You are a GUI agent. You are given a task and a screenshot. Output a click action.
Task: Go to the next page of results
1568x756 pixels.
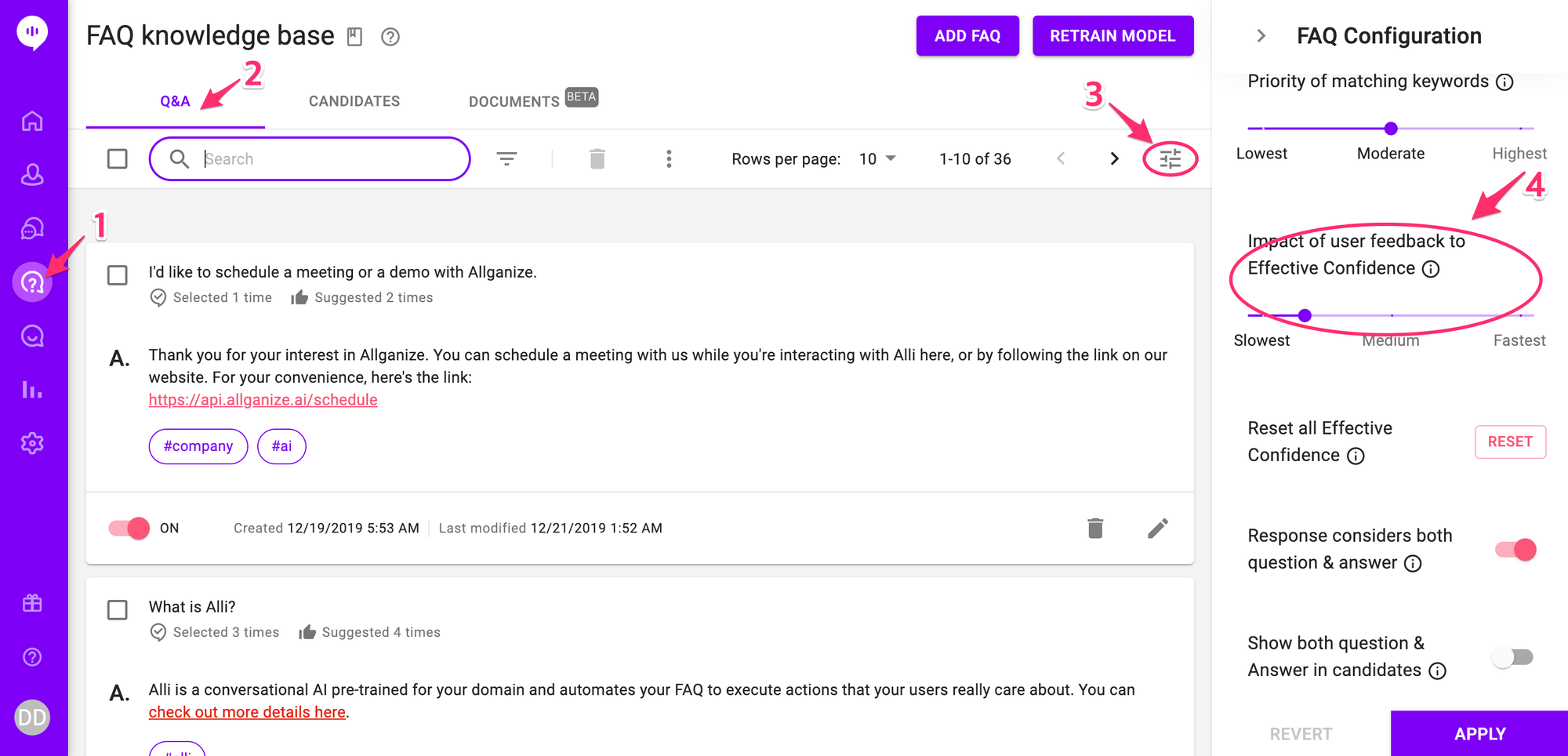pos(1114,159)
